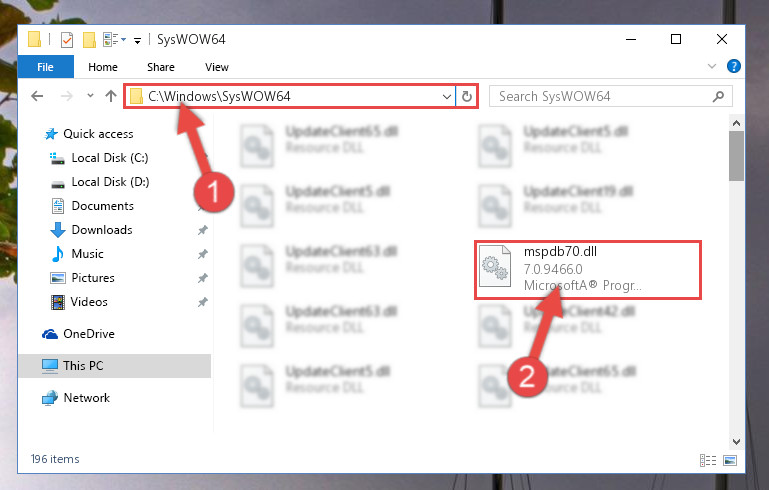
Task: Click the New folder icon in title bar
Action: [89, 40]
